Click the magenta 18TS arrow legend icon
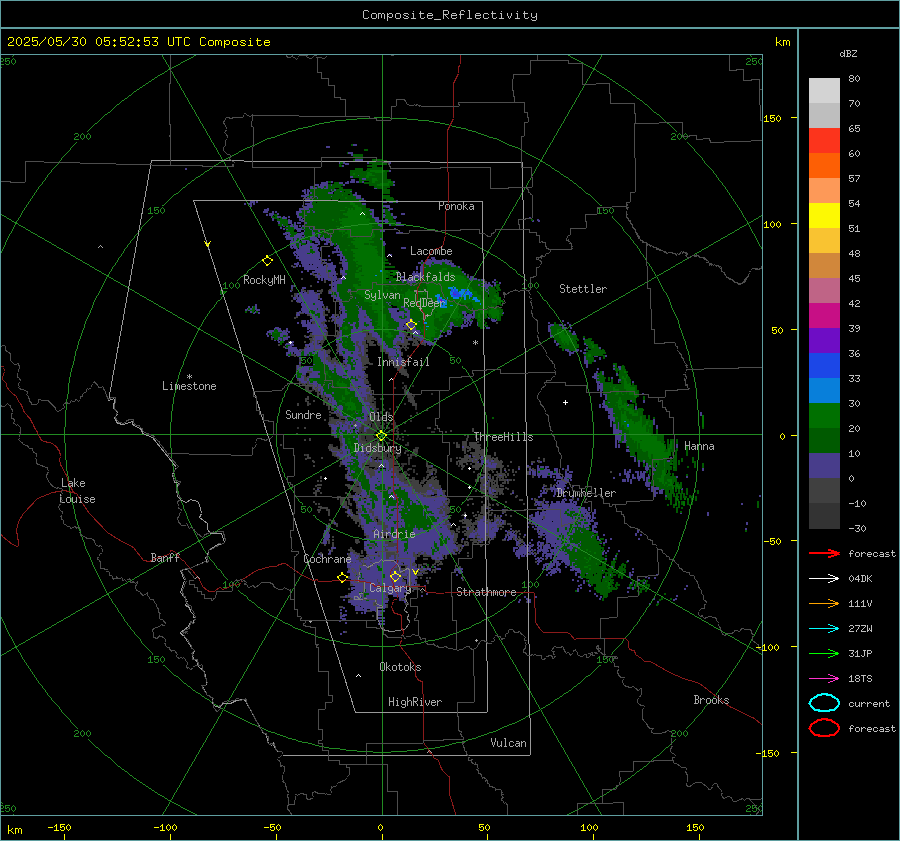 pyautogui.click(x=824, y=679)
